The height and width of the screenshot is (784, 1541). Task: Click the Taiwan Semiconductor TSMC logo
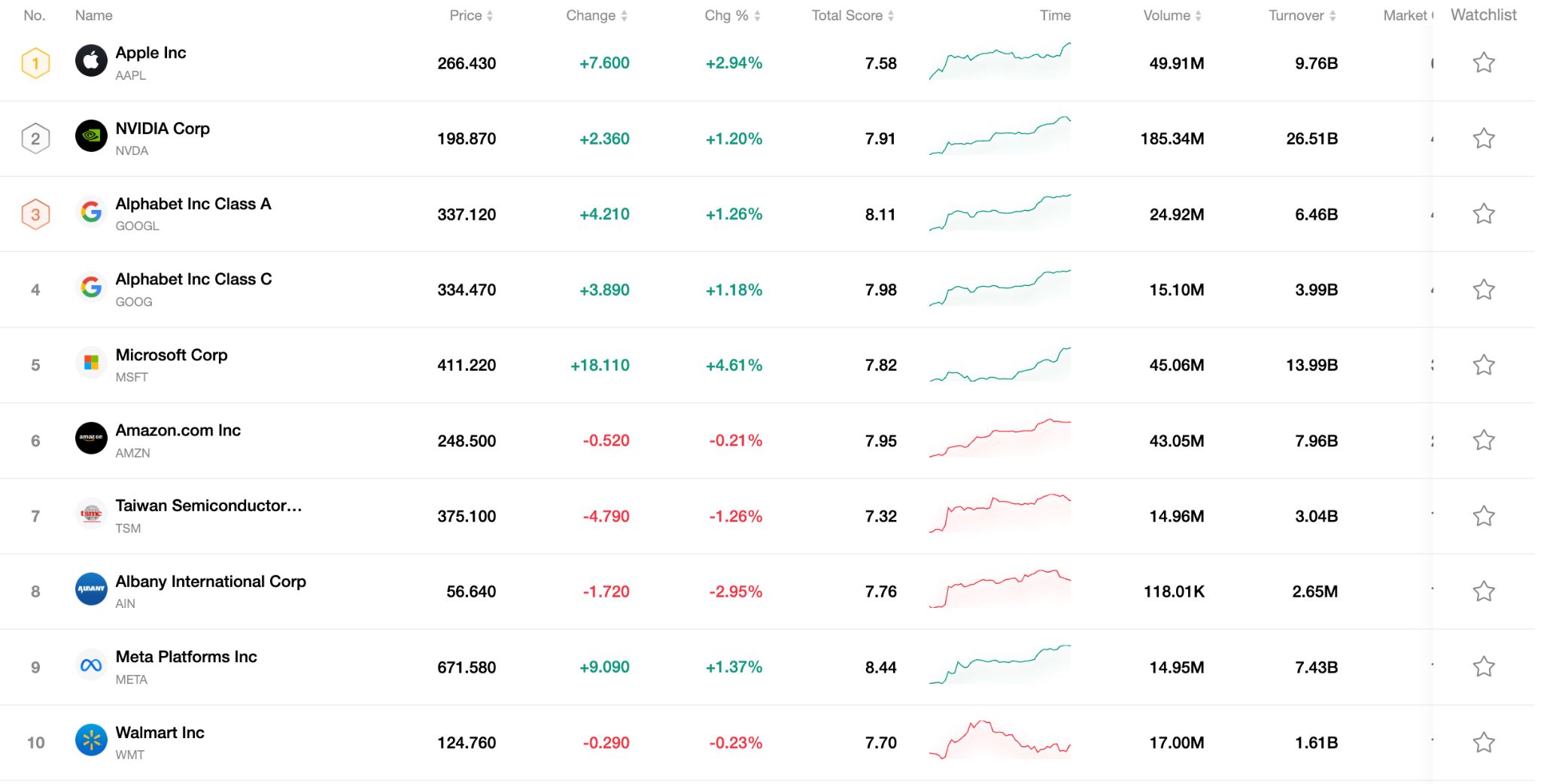point(90,515)
